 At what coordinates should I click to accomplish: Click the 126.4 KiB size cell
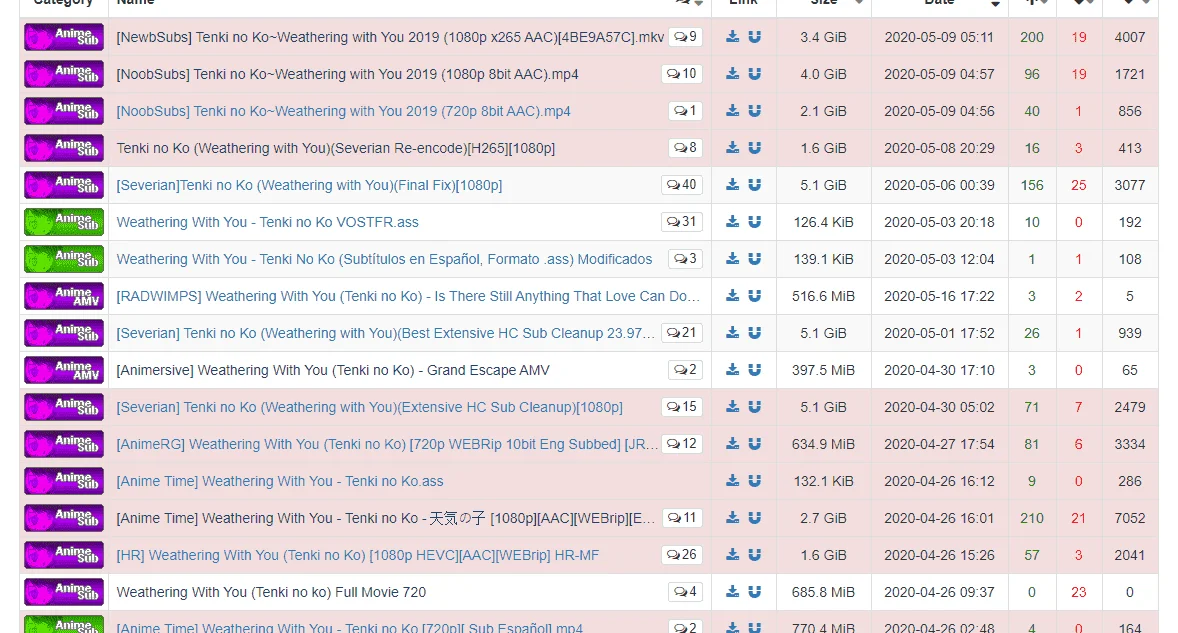(823, 222)
